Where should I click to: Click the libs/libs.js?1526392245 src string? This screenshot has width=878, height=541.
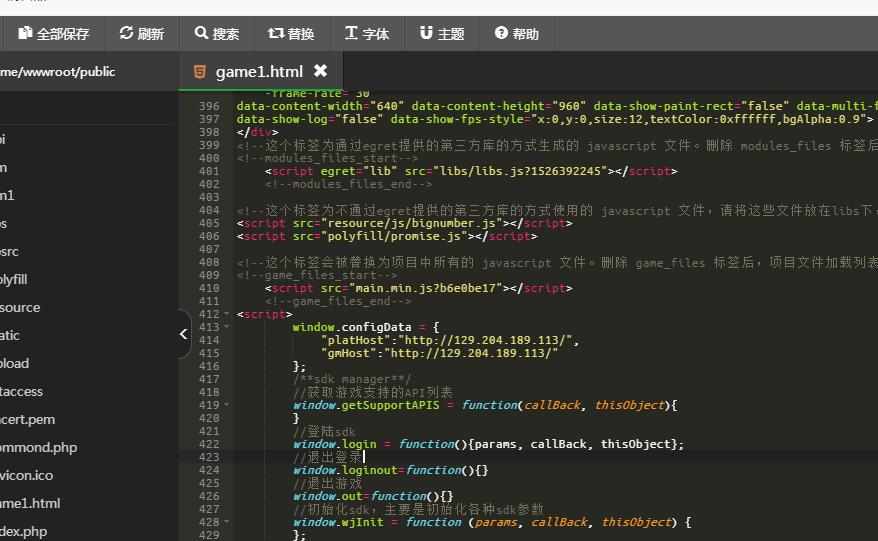[521, 171]
